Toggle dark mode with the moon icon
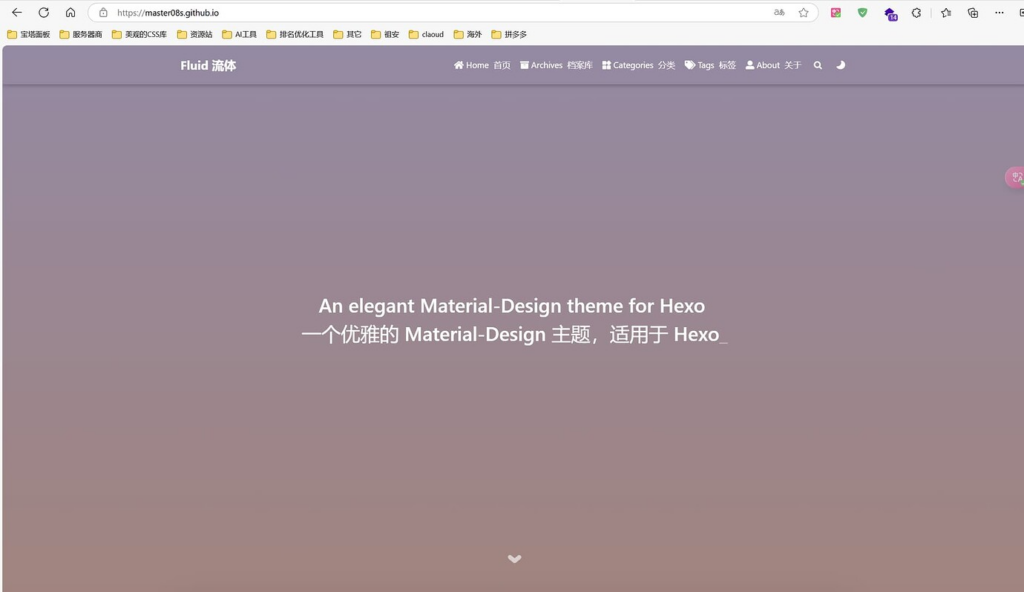1024x592 pixels. tap(840, 65)
